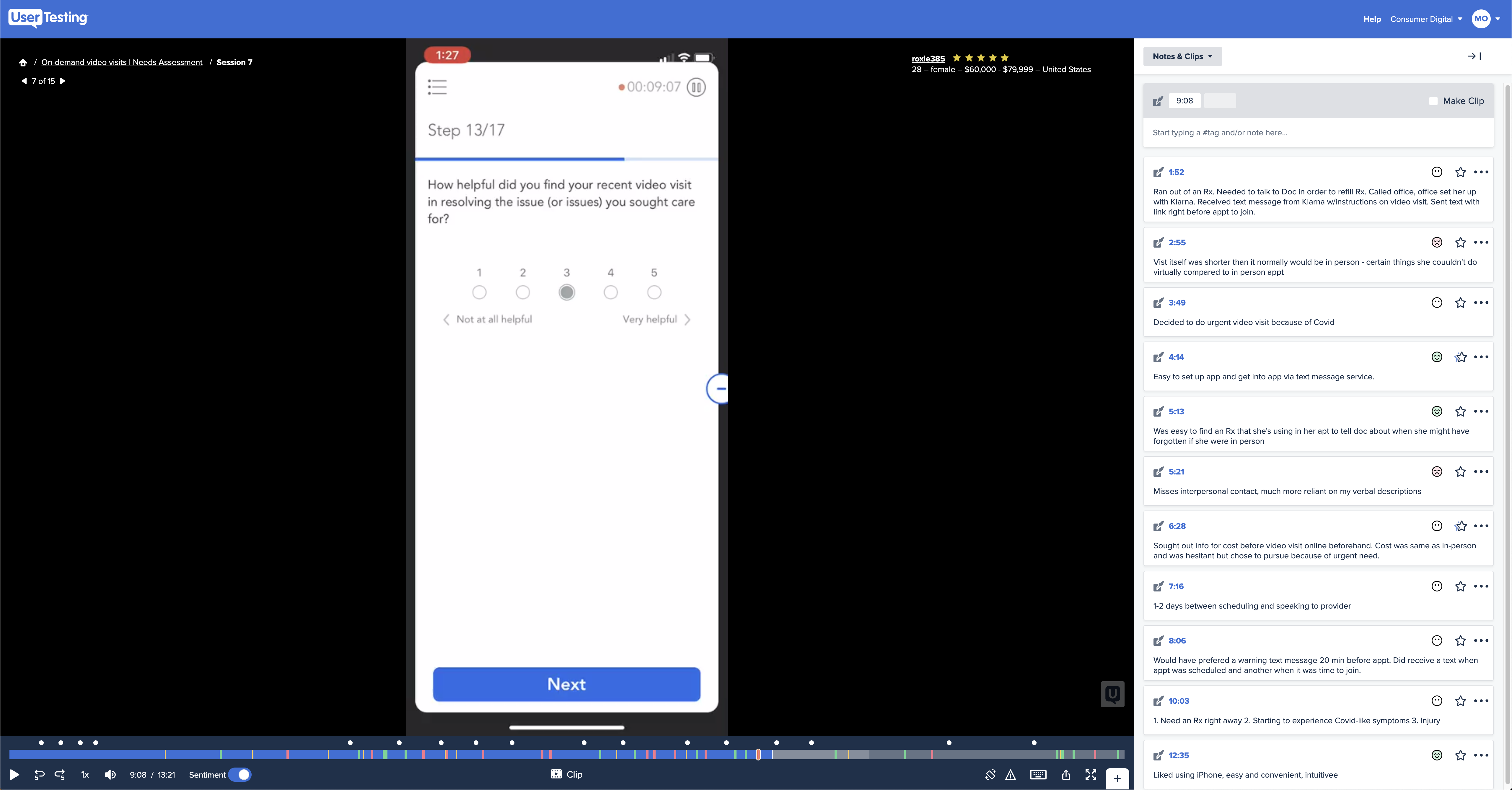Click the rotate video icon
Image resolution: width=1512 pixels, height=790 pixels.
point(990,775)
